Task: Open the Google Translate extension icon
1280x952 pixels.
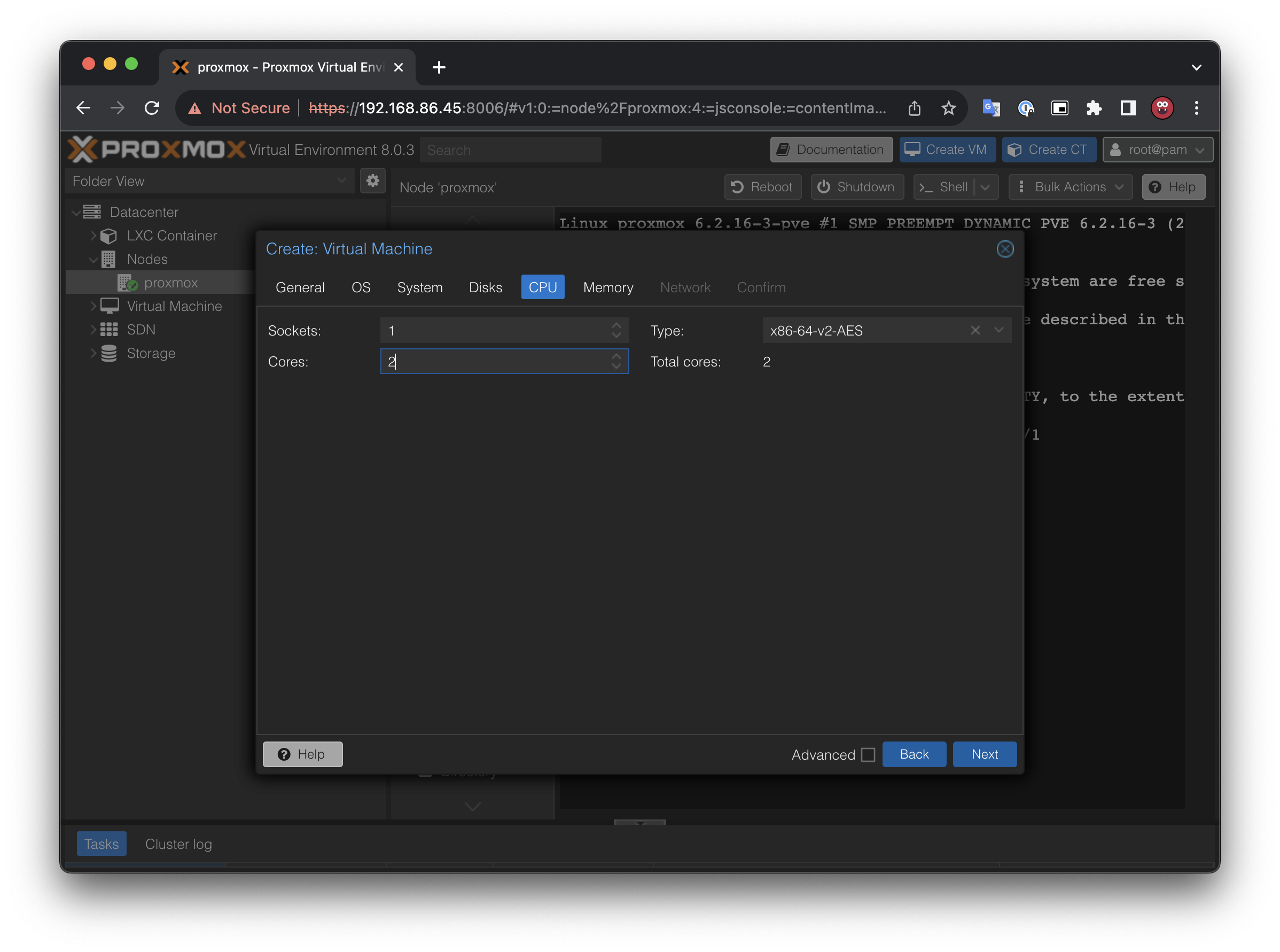Action: click(990, 108)
